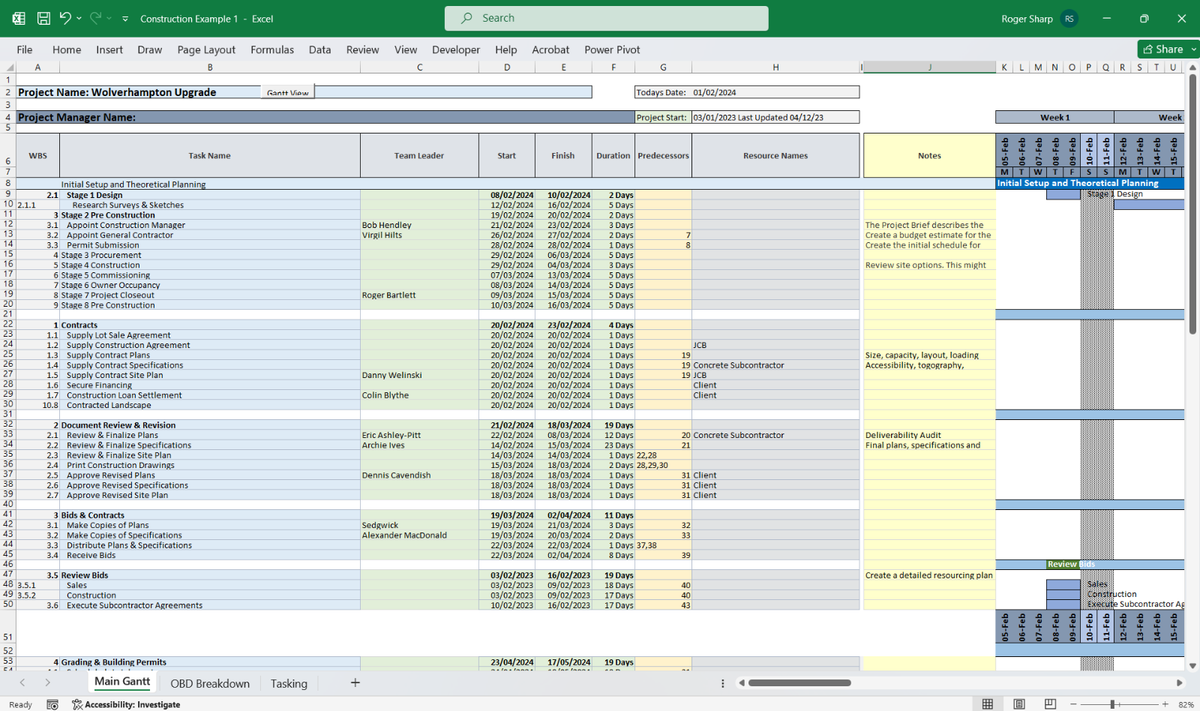This screenshot has width=1200, height=711.
Task: Click the Share button
Action: (x=1164, y=48)
